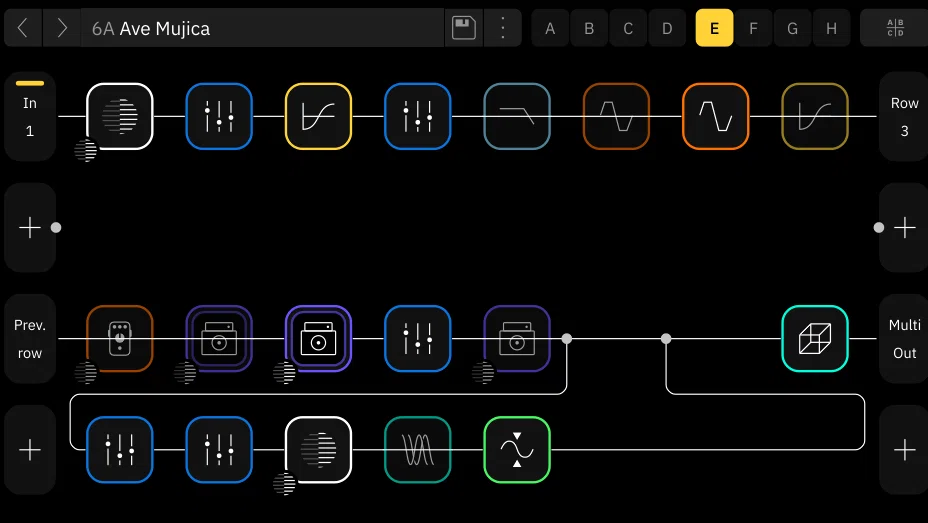The height and width of the screenshot is (523, 928).
Task: Open the Multi Out output settings
Action: pos(904,339)
